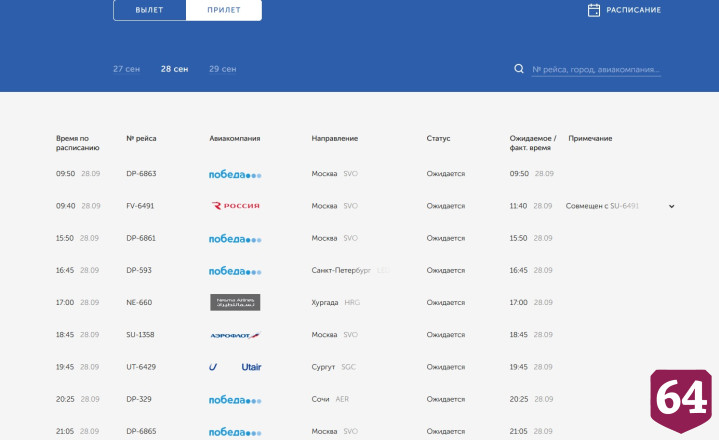Click the № рейса column header

(x=141, y=138)
